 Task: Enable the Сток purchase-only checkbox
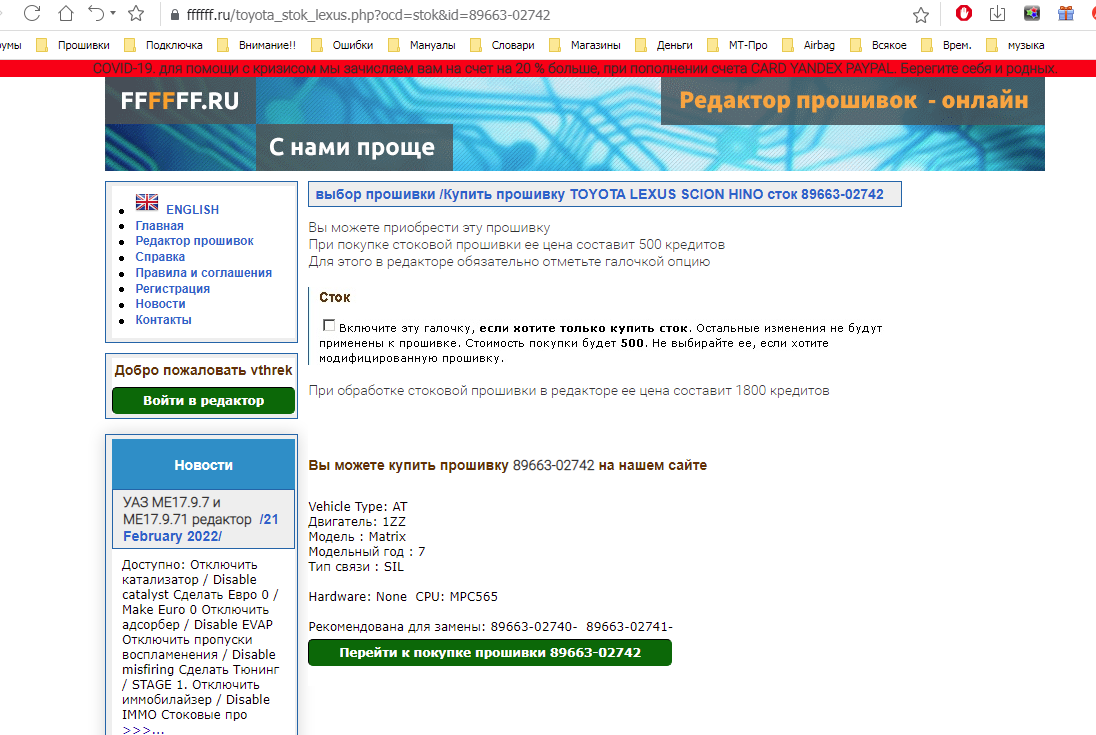tap(329, 326)
